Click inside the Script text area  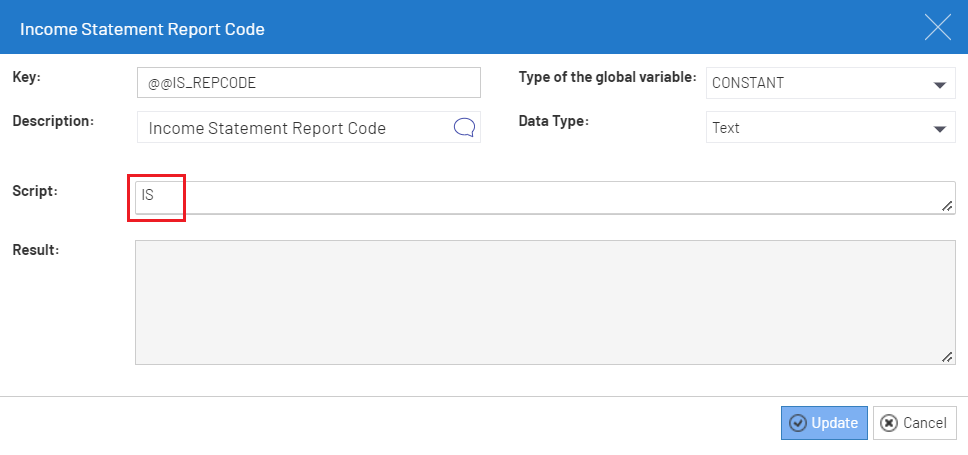pyautogui.click(x=545, y=198)
